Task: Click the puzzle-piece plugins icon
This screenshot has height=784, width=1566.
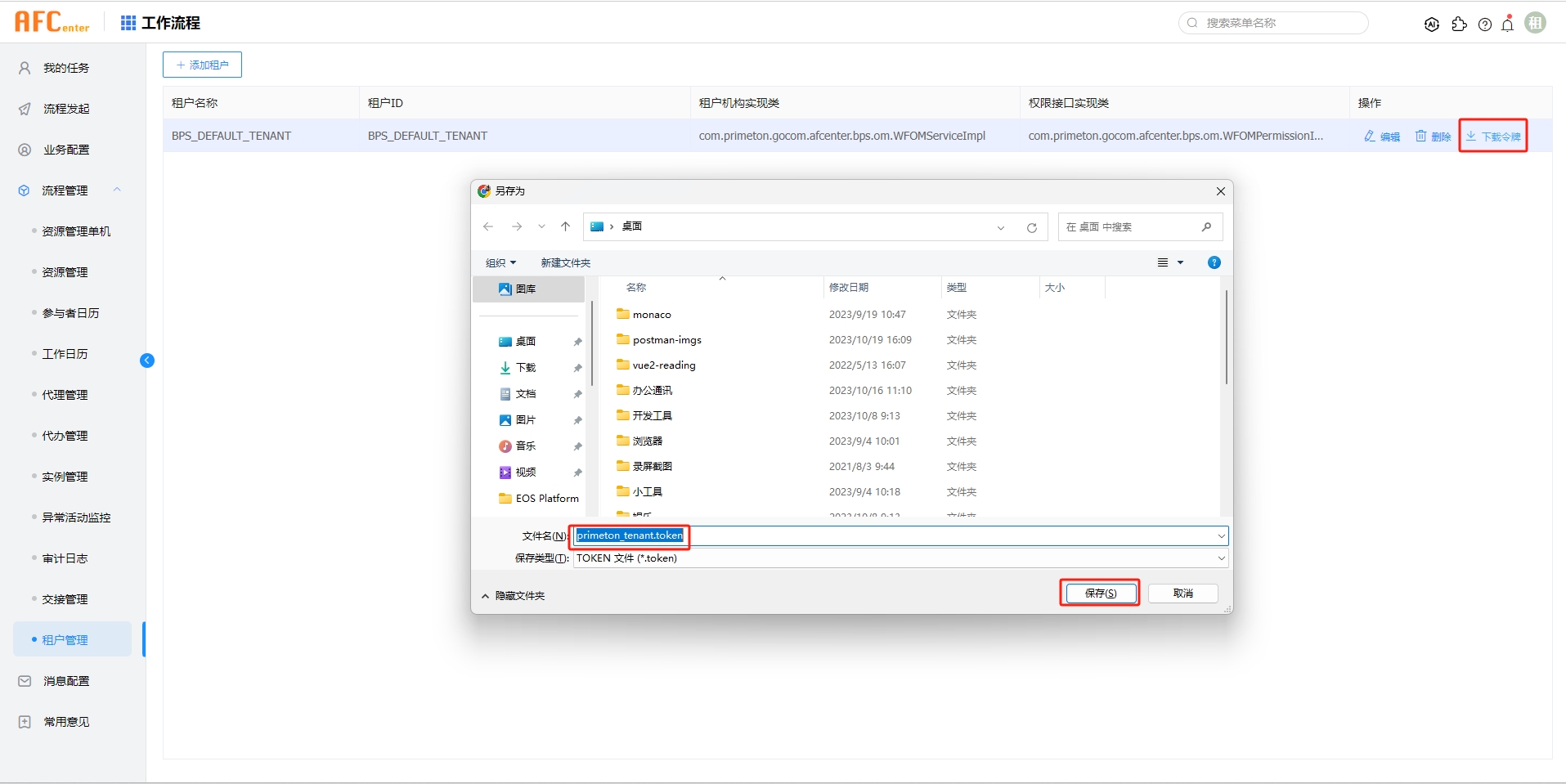Action: click(x=1459, y=24)
